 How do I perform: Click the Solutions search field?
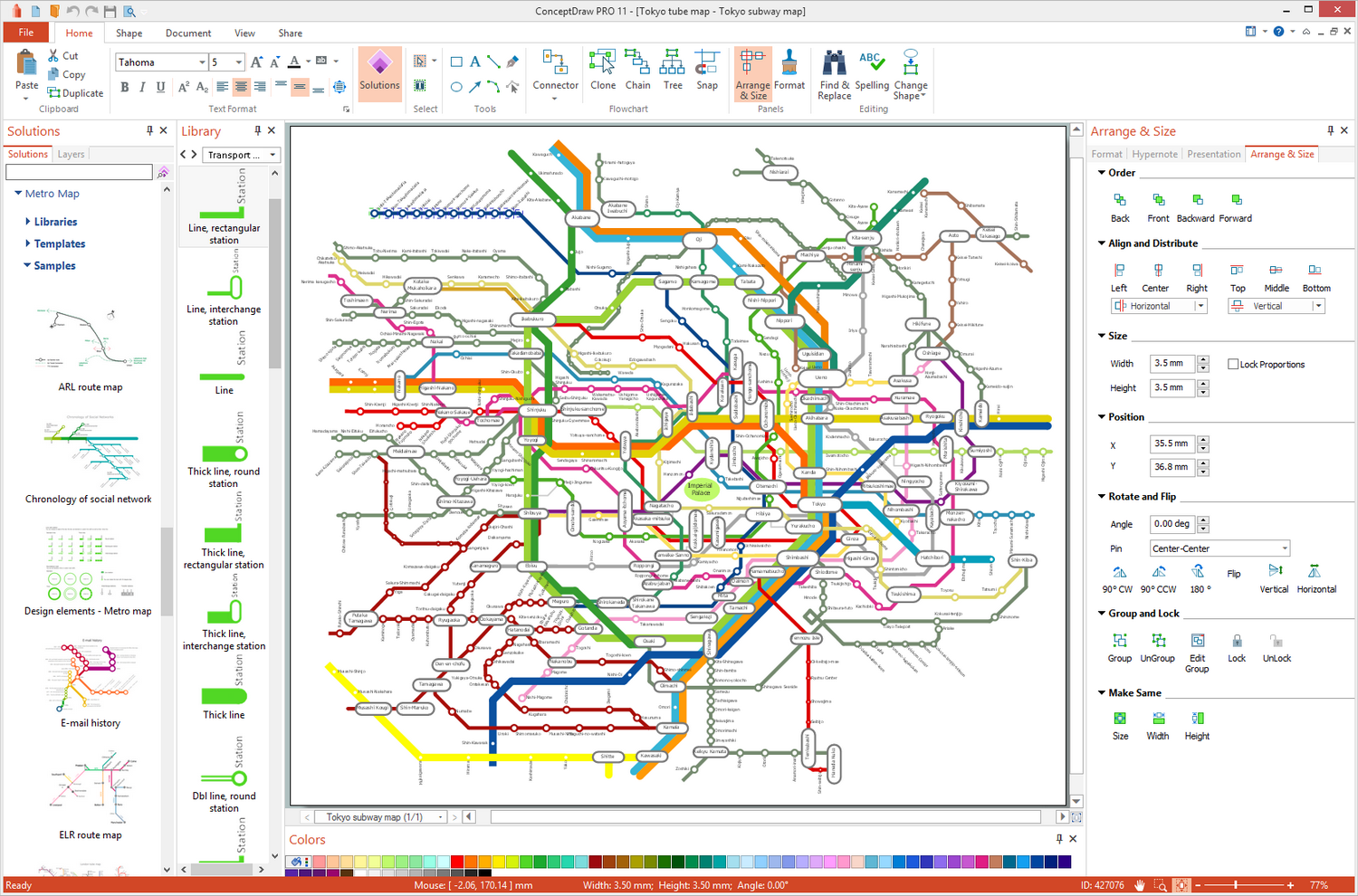(x=79, y=172)
